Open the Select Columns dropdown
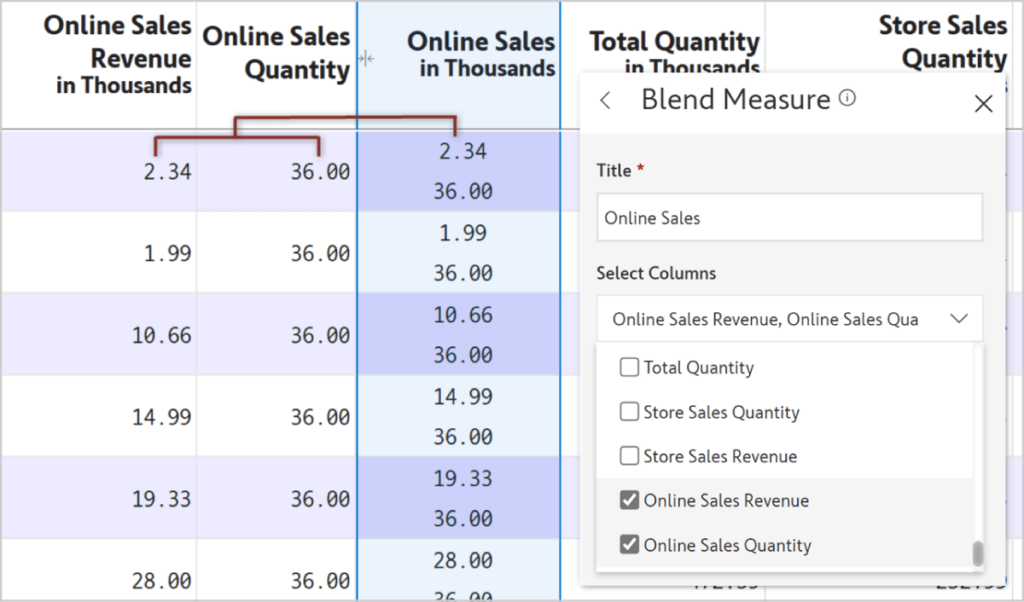Screen dimensions: 1024x602 [x=789, y=318]
